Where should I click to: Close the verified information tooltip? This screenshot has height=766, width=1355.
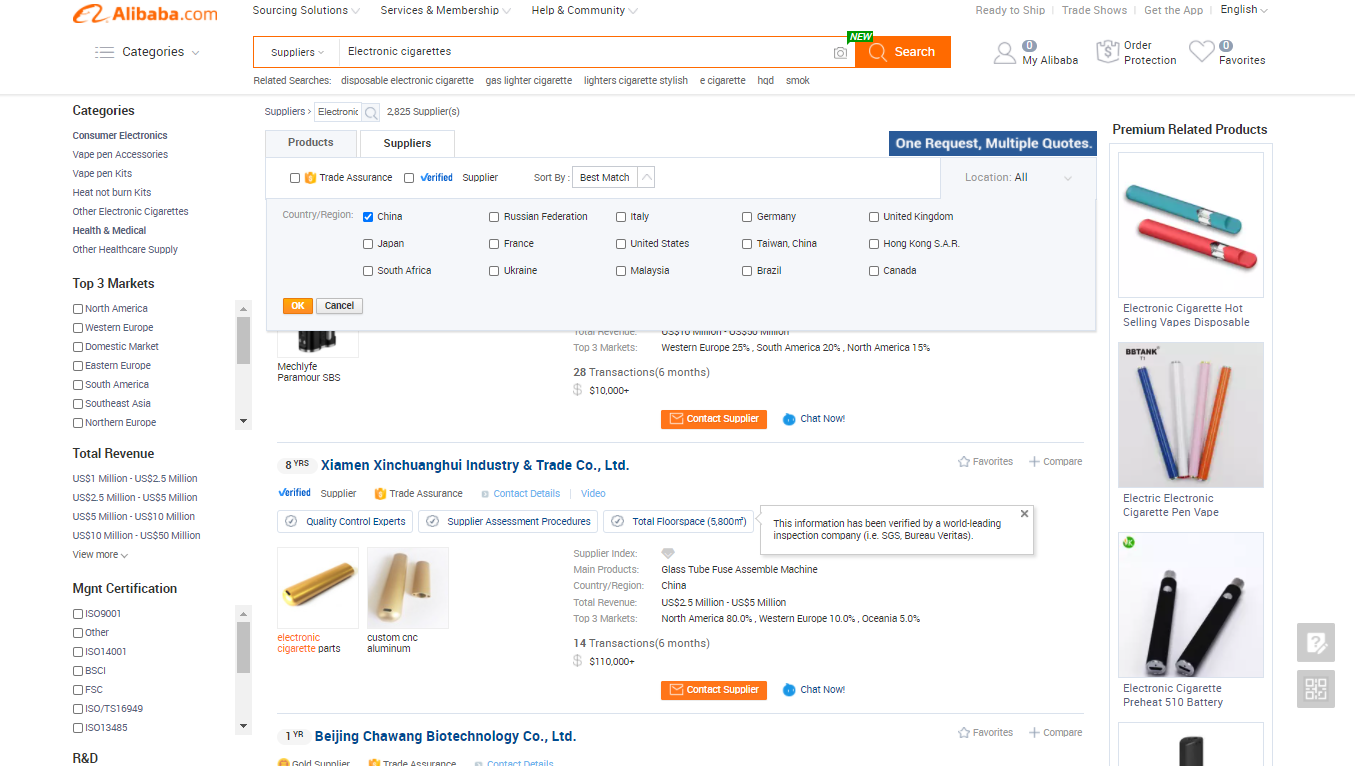coord(1024,514)
